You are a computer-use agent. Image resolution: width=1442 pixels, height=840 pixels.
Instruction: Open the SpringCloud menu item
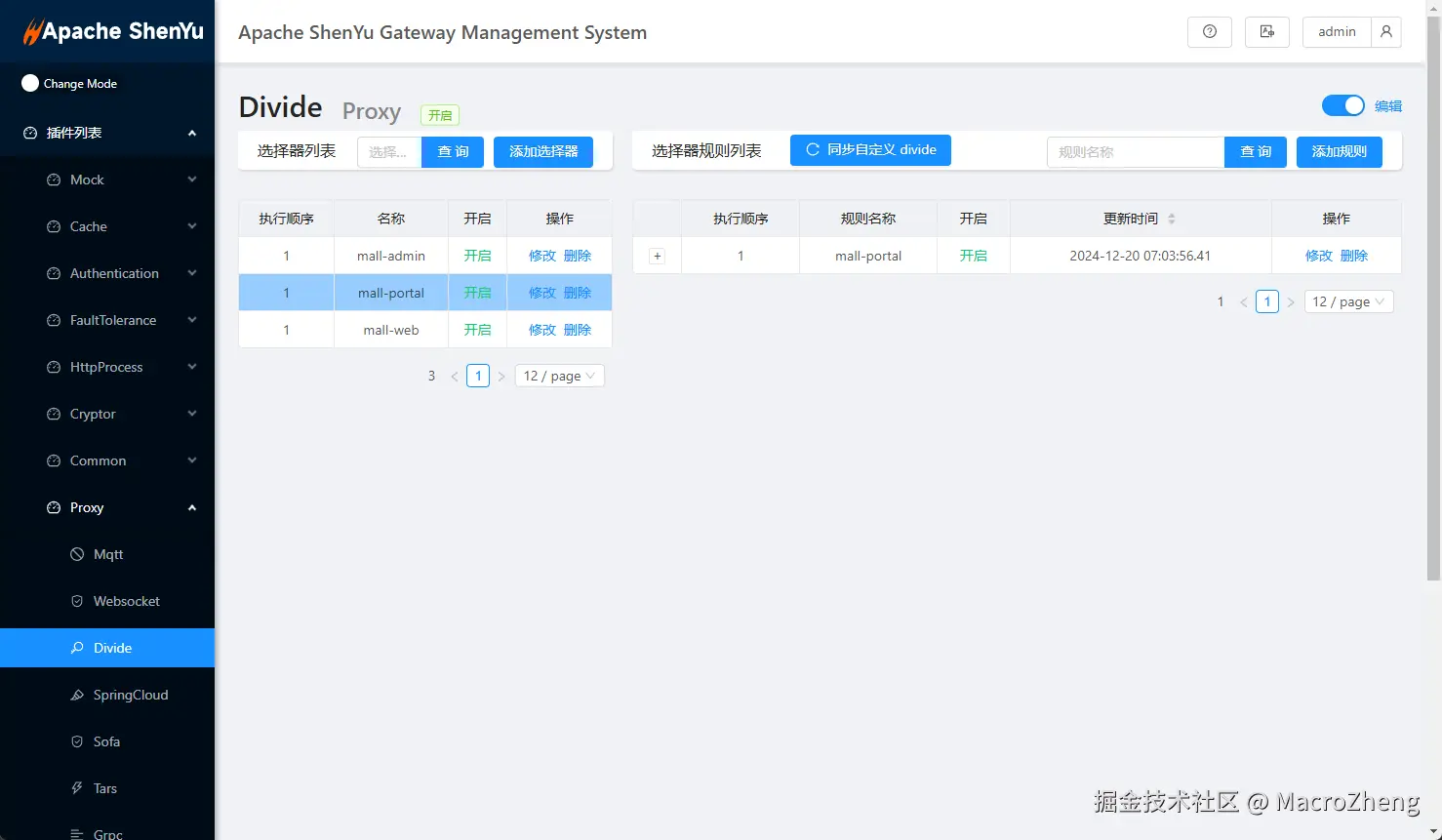[107, 695]
